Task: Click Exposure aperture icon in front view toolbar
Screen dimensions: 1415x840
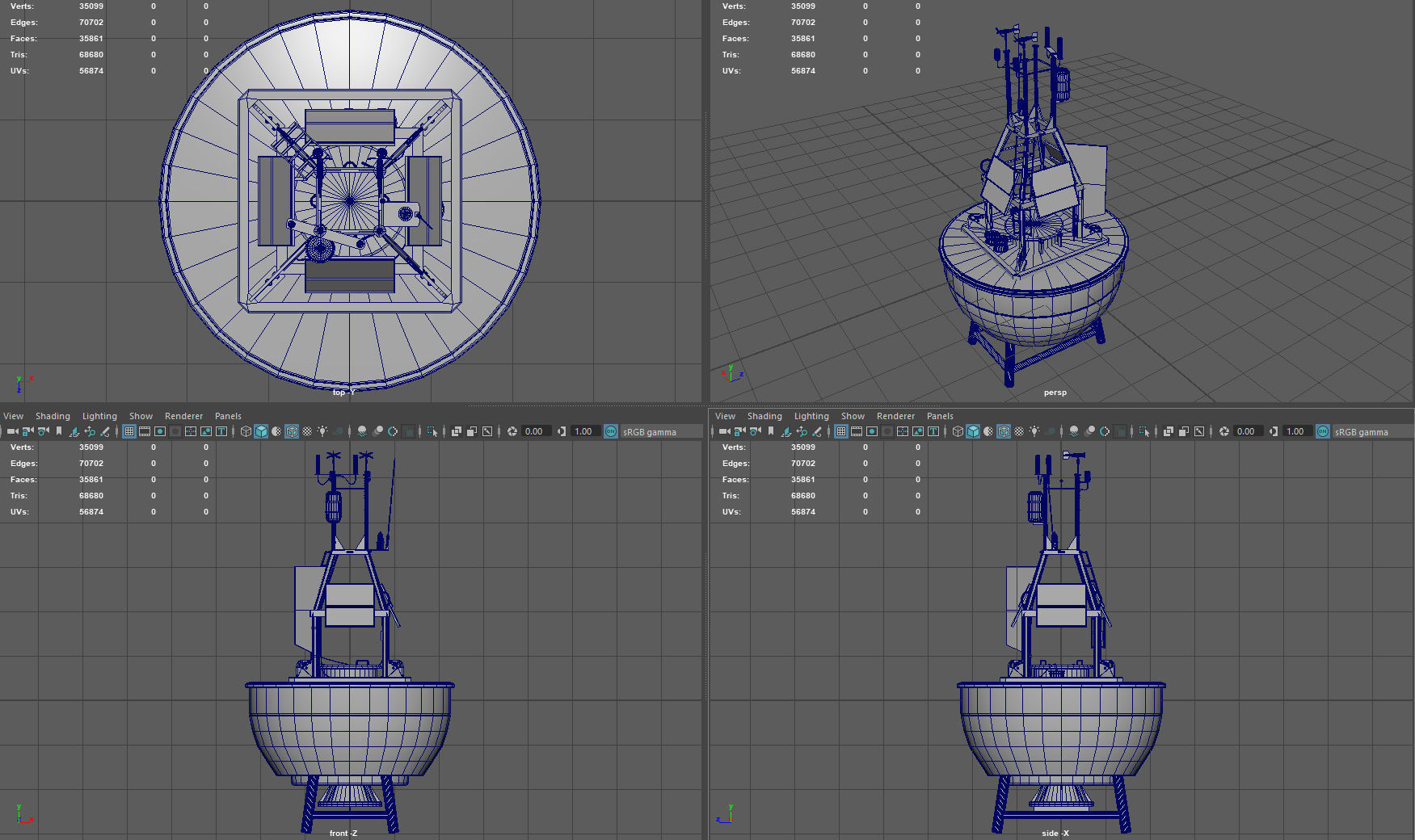Action: [x=512, y=431]
